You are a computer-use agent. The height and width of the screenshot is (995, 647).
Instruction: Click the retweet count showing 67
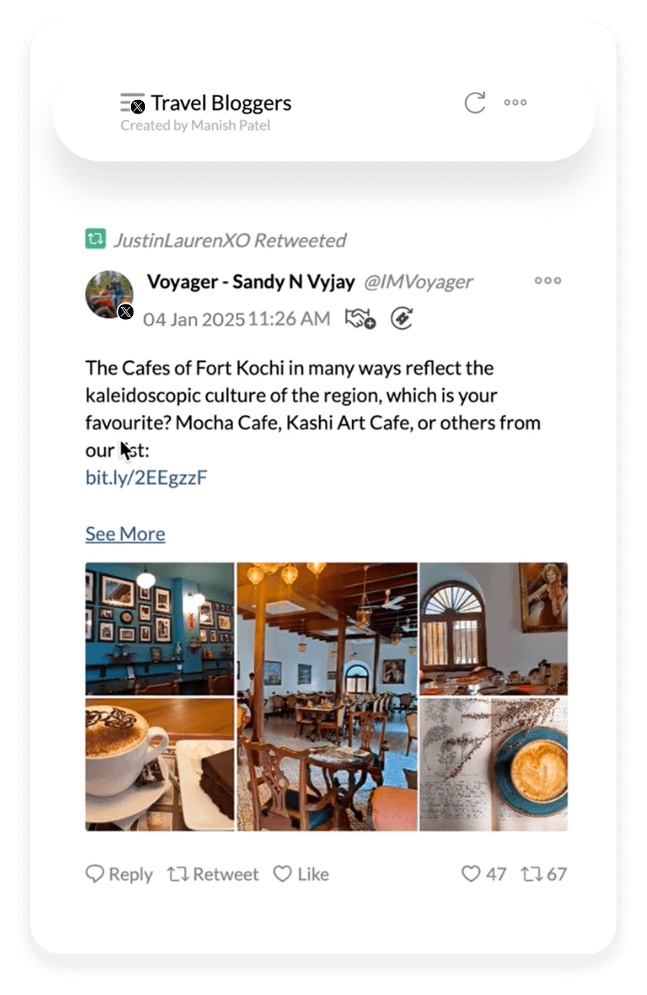pos(544,874)
